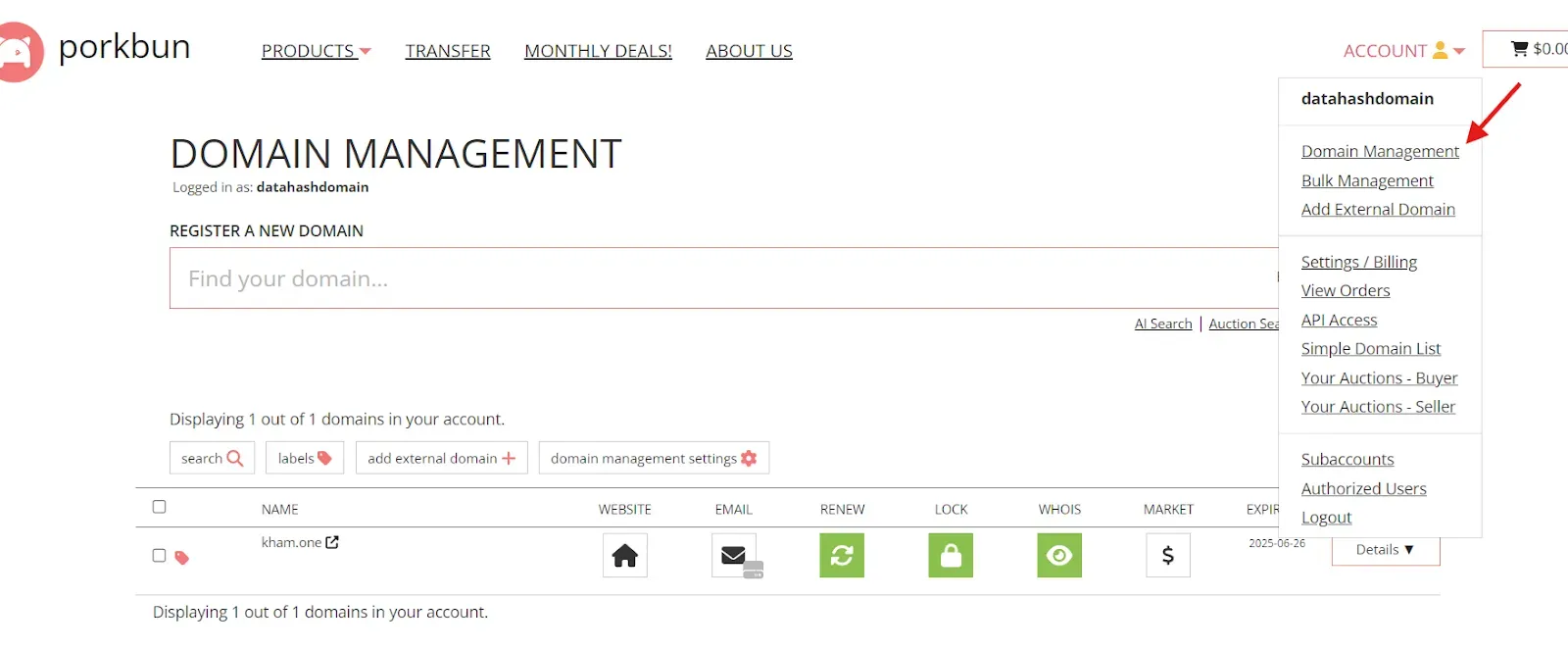The image size is (1568, 649).
Task: Click Logout in account menu
Action: coord(1326,517)
